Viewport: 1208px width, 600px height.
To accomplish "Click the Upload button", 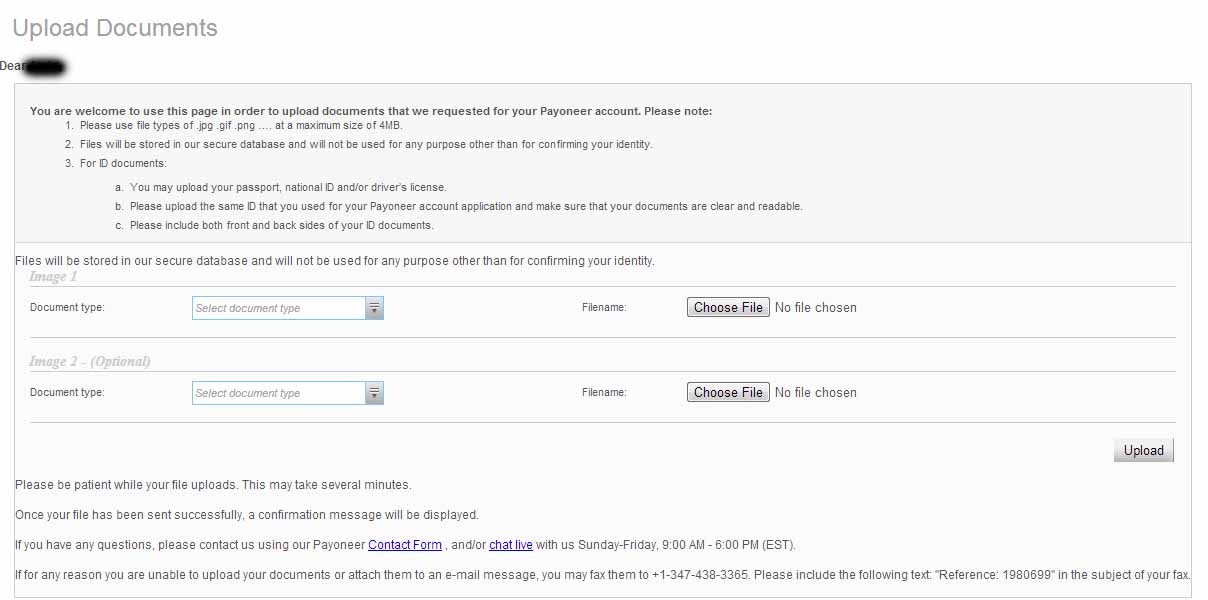I will pos(1143,450).
